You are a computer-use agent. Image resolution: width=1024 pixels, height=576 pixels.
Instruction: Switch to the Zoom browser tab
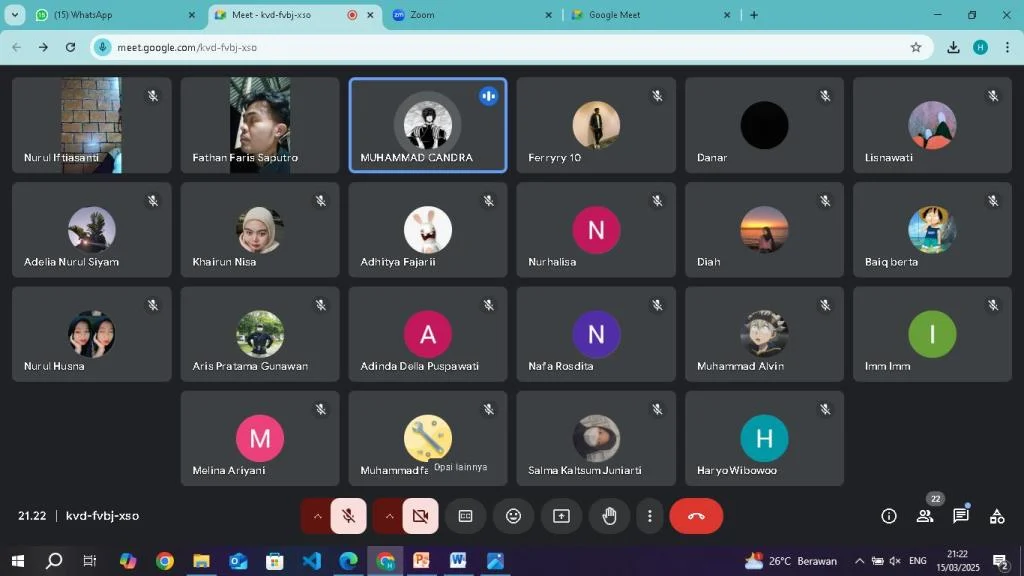point(470,15)
